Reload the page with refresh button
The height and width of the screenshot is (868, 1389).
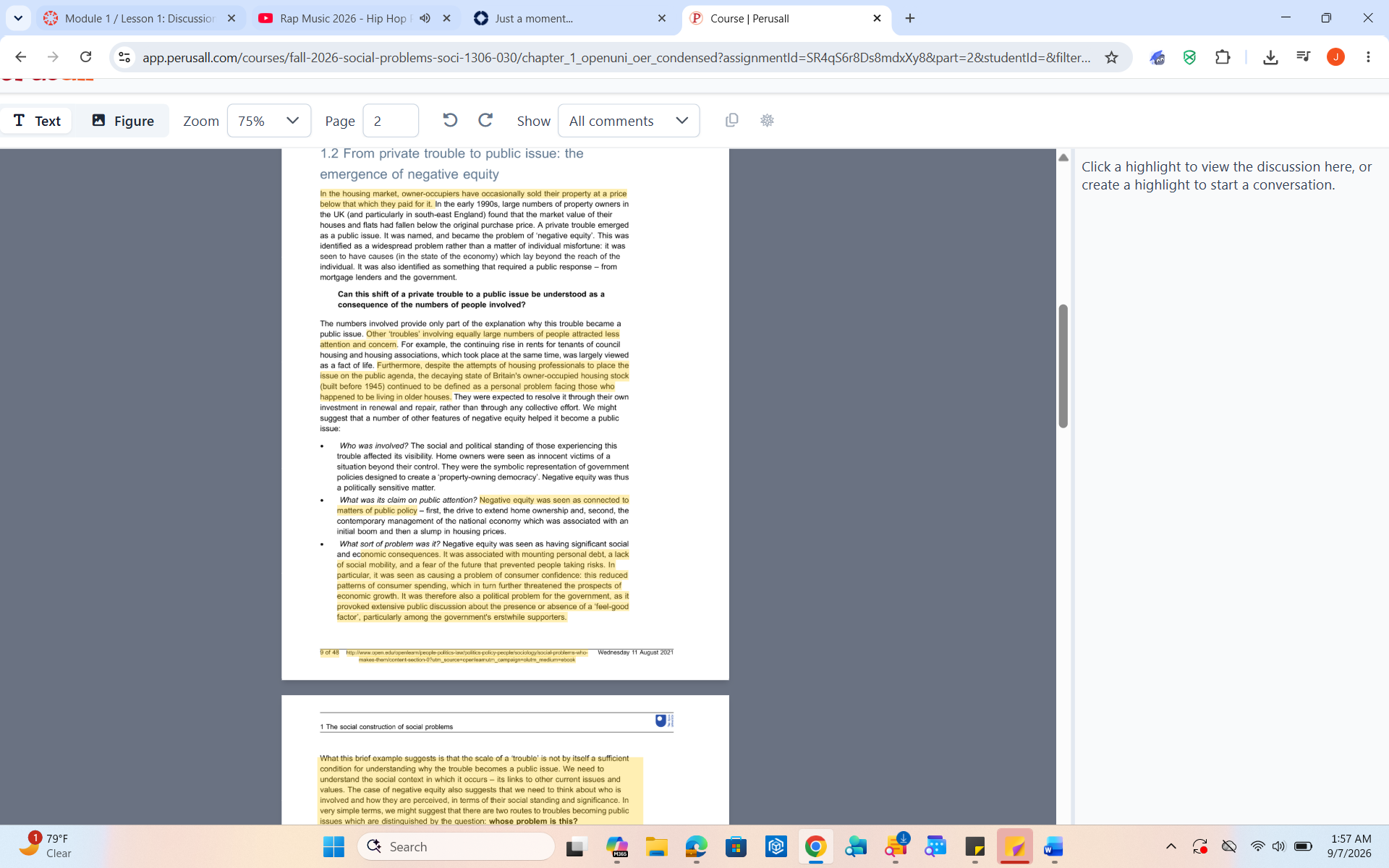pos(85,57)
